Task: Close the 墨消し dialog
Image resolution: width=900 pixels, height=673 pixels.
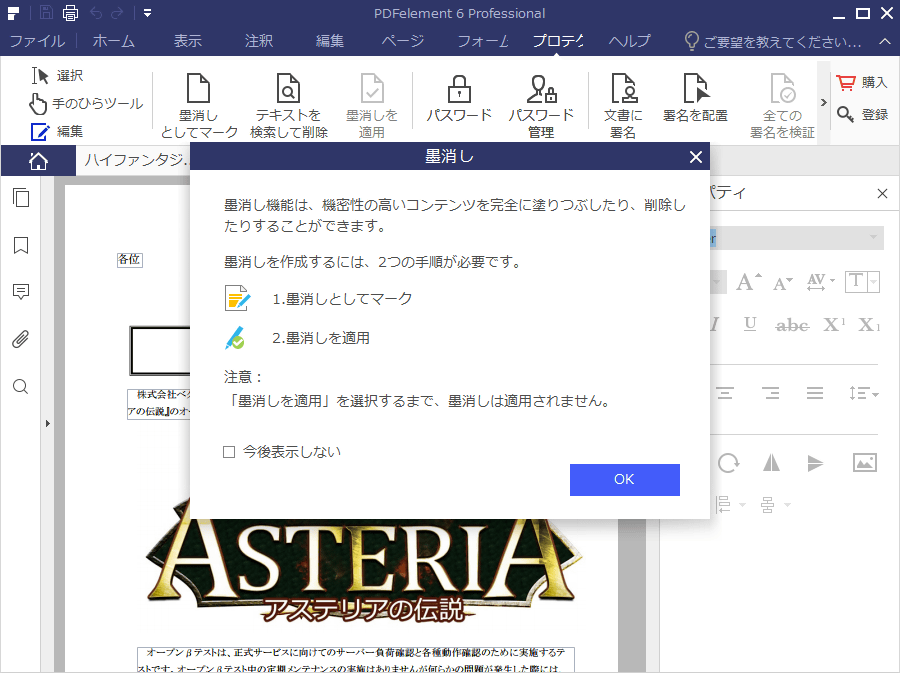Action: click(696, 157)
